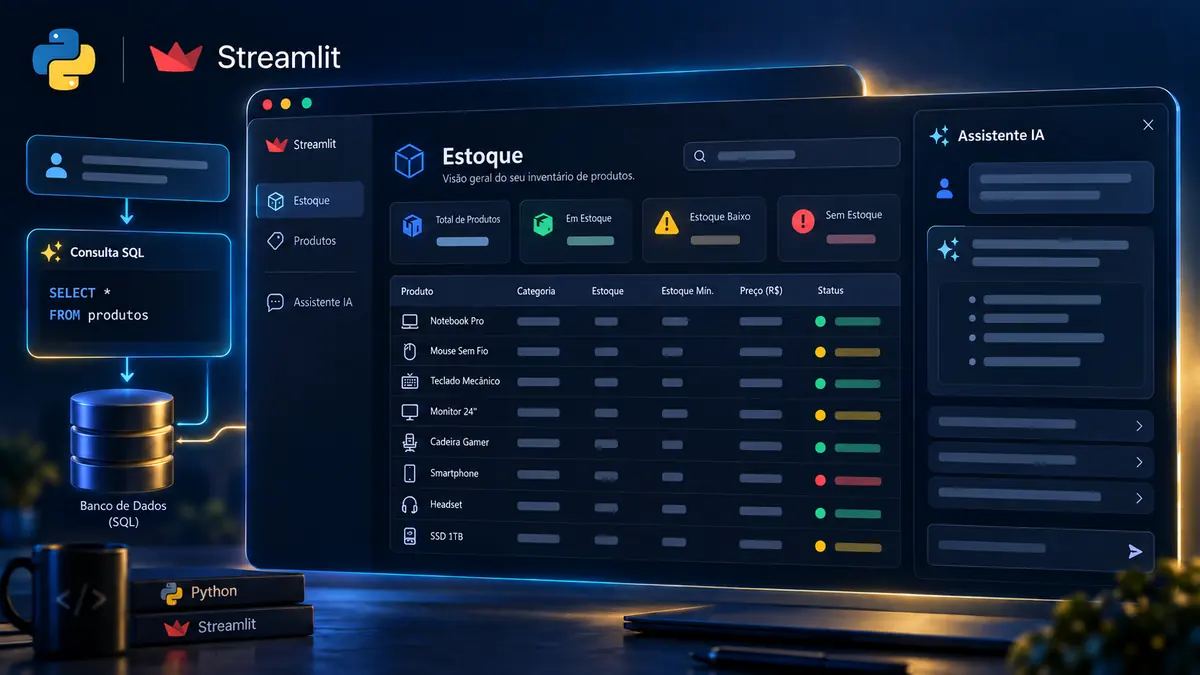Click the sparkle icon next to the Assistente IA title
This screenshot has height=675, width=1200.
[x=939, y=136]
